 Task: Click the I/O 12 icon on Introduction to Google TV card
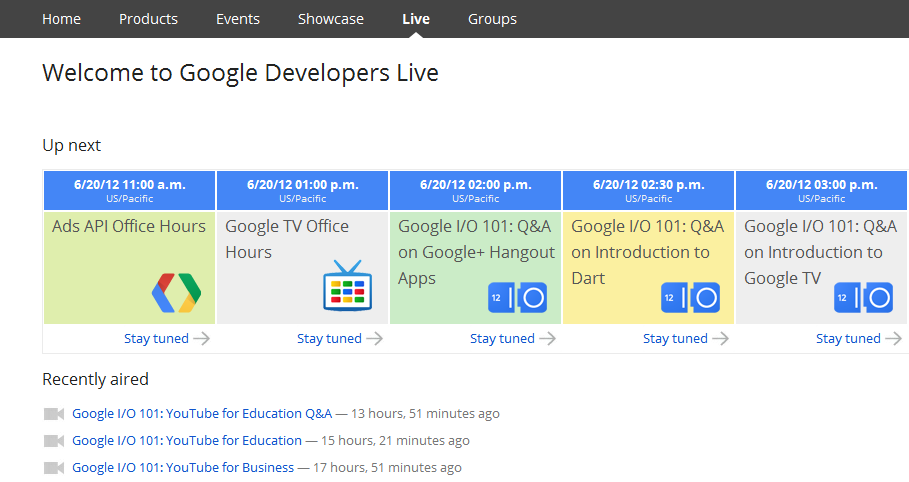863,298
